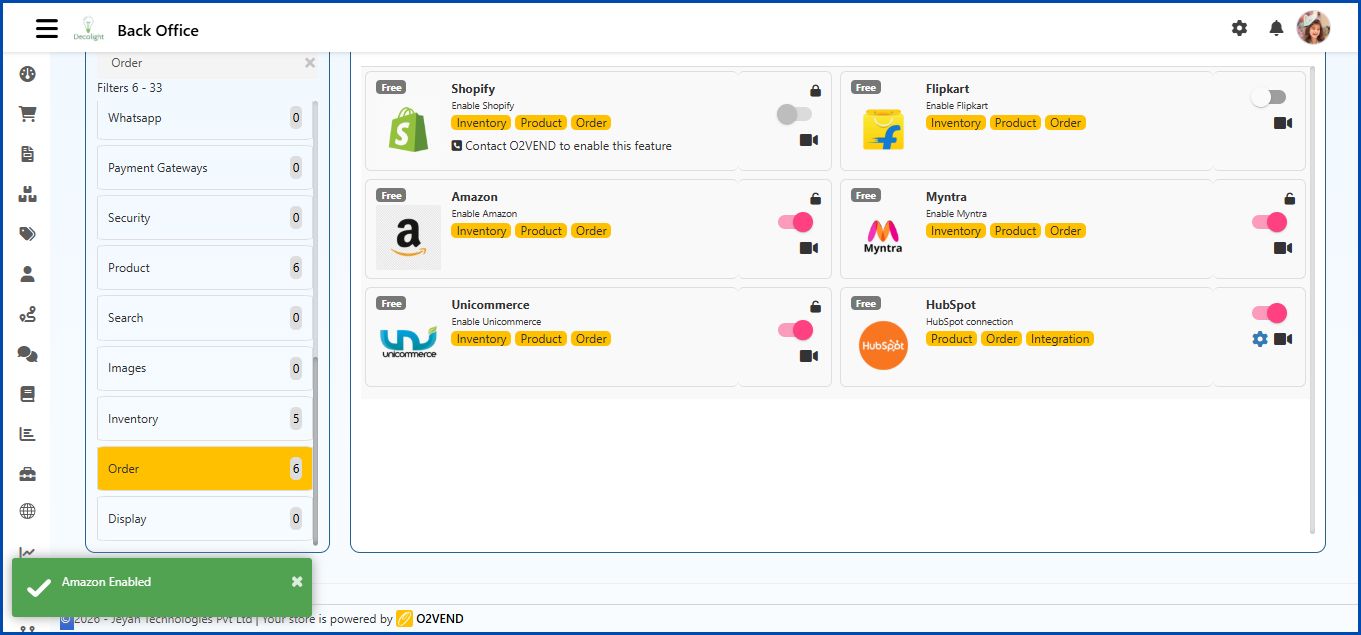The image size is (1361, 635).
Task: Click the briefcase icon in the sidebar
Action: coord(27,474)
